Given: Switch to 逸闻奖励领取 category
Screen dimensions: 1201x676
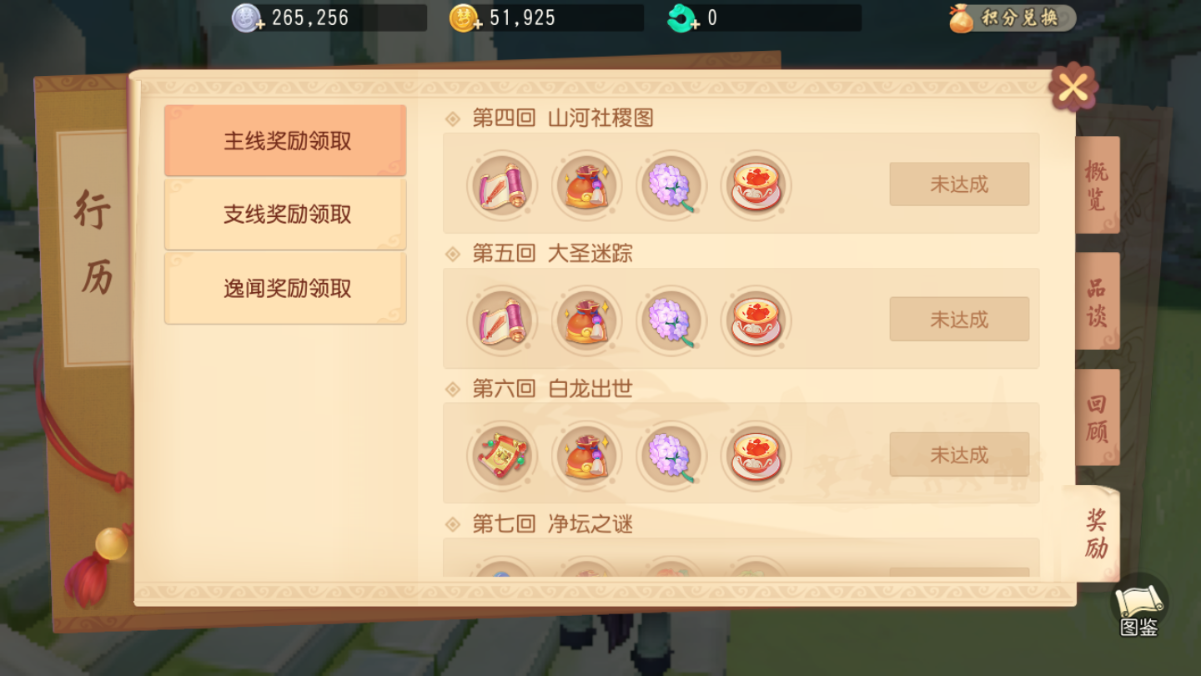Looking at the screenshot, I should [285, 288].
